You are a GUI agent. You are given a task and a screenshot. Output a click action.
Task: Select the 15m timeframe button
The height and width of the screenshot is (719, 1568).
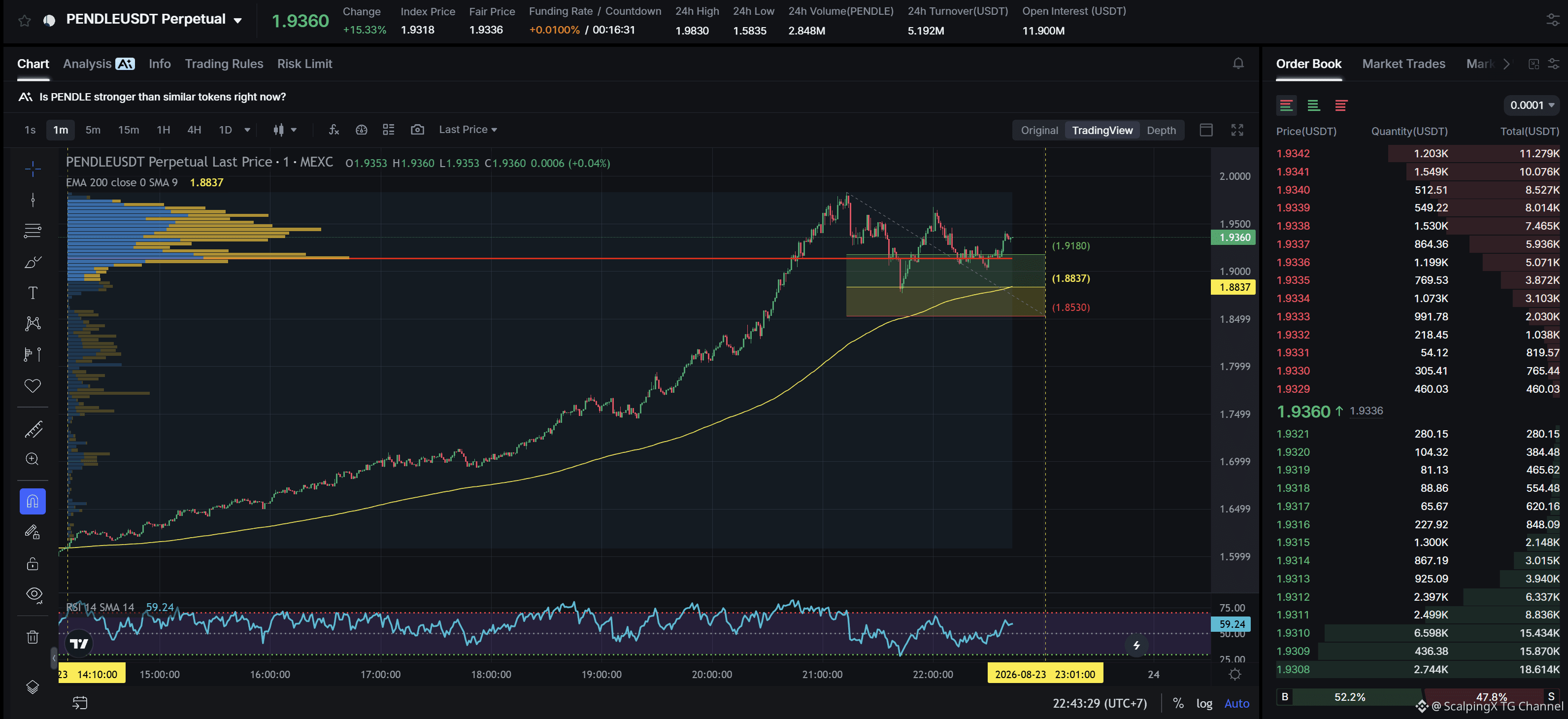tap(129, 130)
